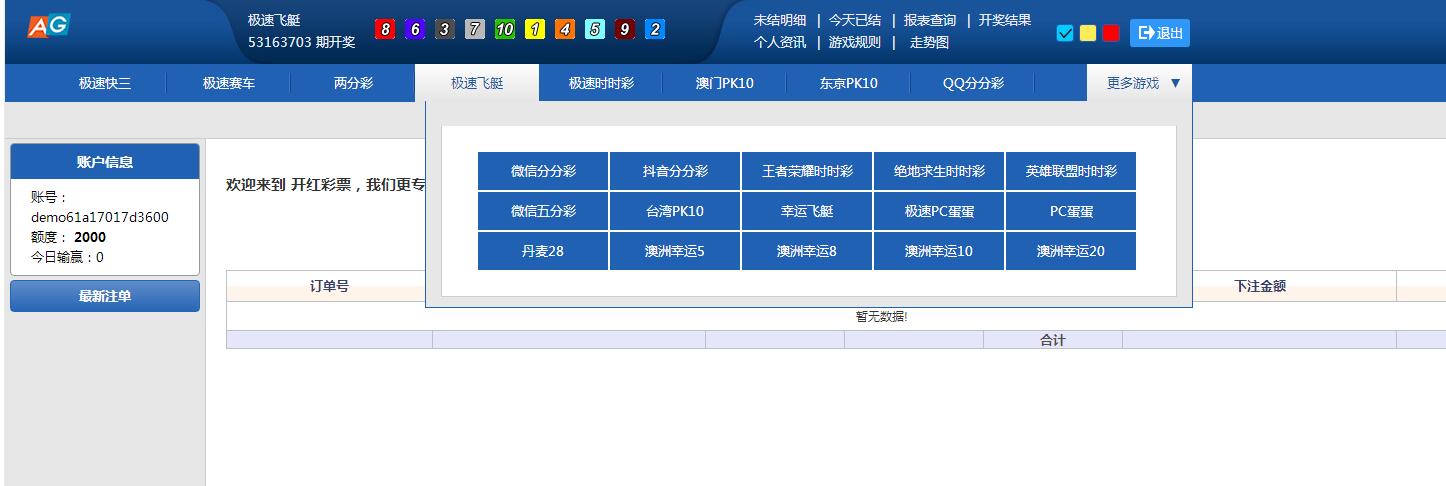Select the red theme swatch

tap(1110, 33)
